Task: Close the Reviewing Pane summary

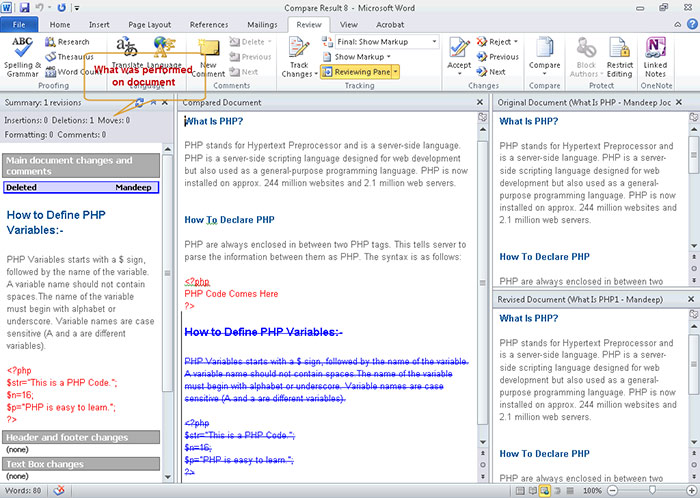Action: 165,103
